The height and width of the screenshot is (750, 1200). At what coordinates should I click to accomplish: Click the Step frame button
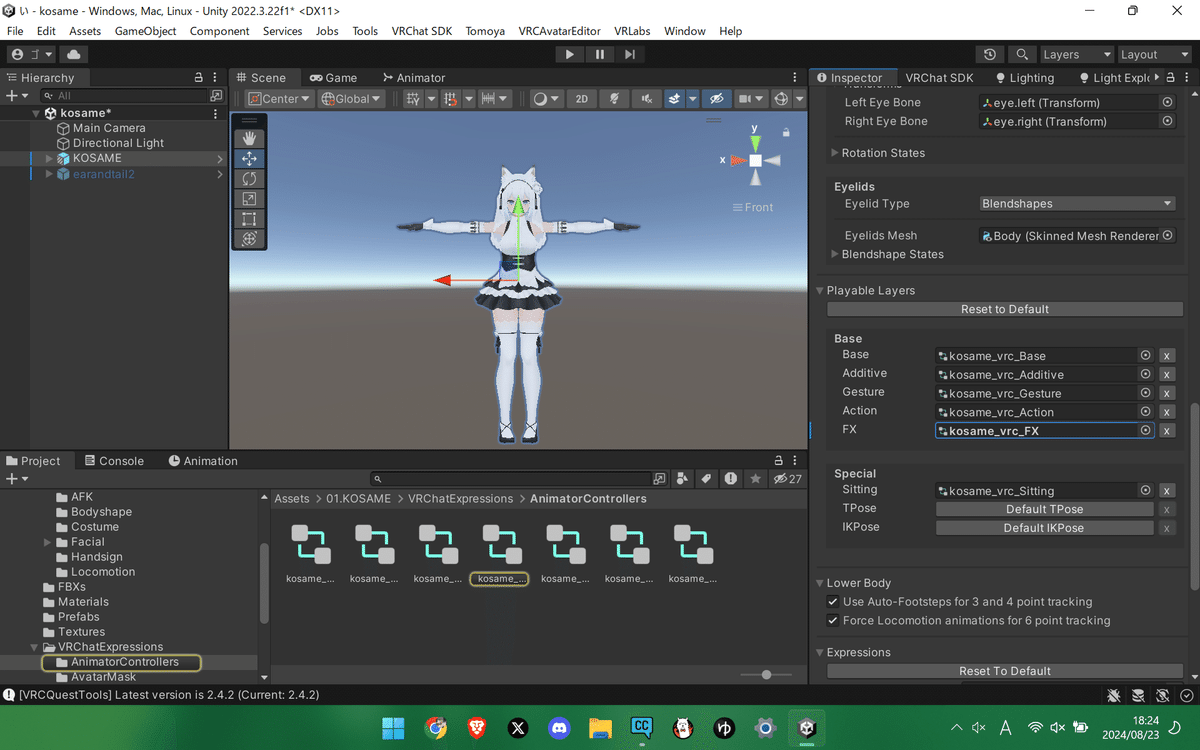tap(628, 55)
